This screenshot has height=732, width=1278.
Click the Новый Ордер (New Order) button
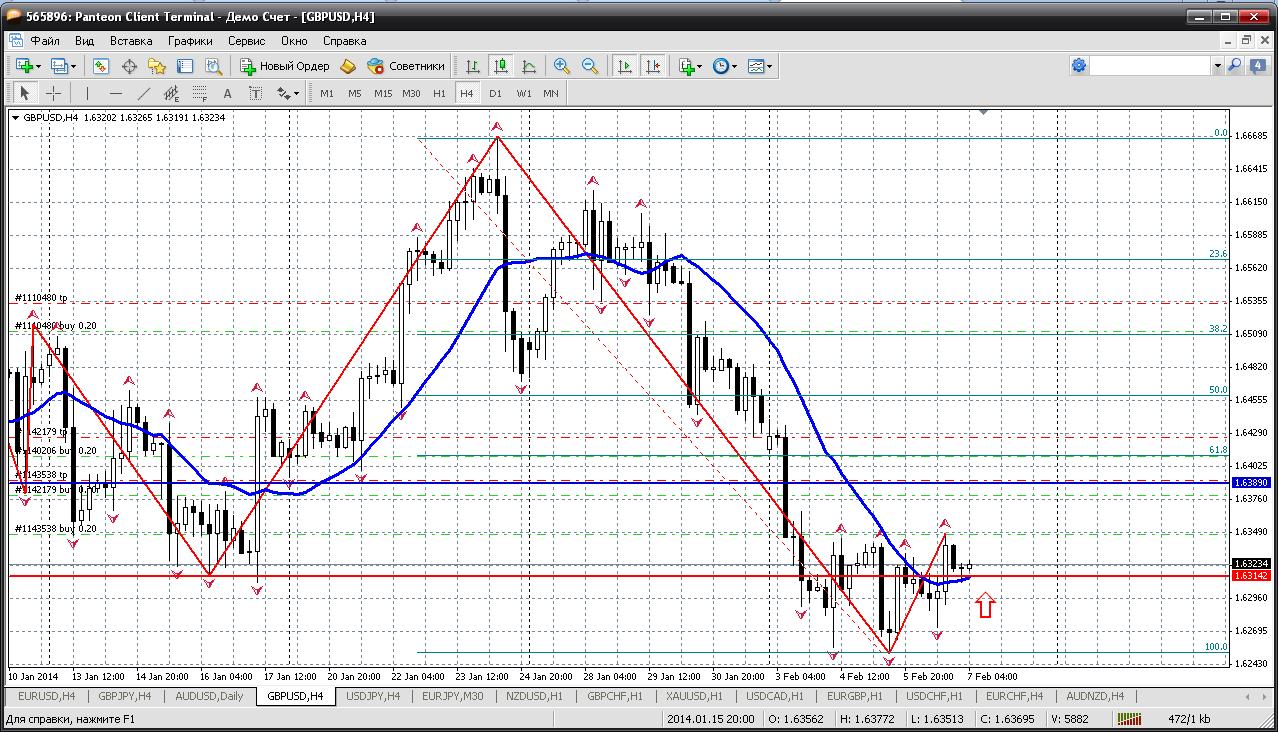[285, 66]
